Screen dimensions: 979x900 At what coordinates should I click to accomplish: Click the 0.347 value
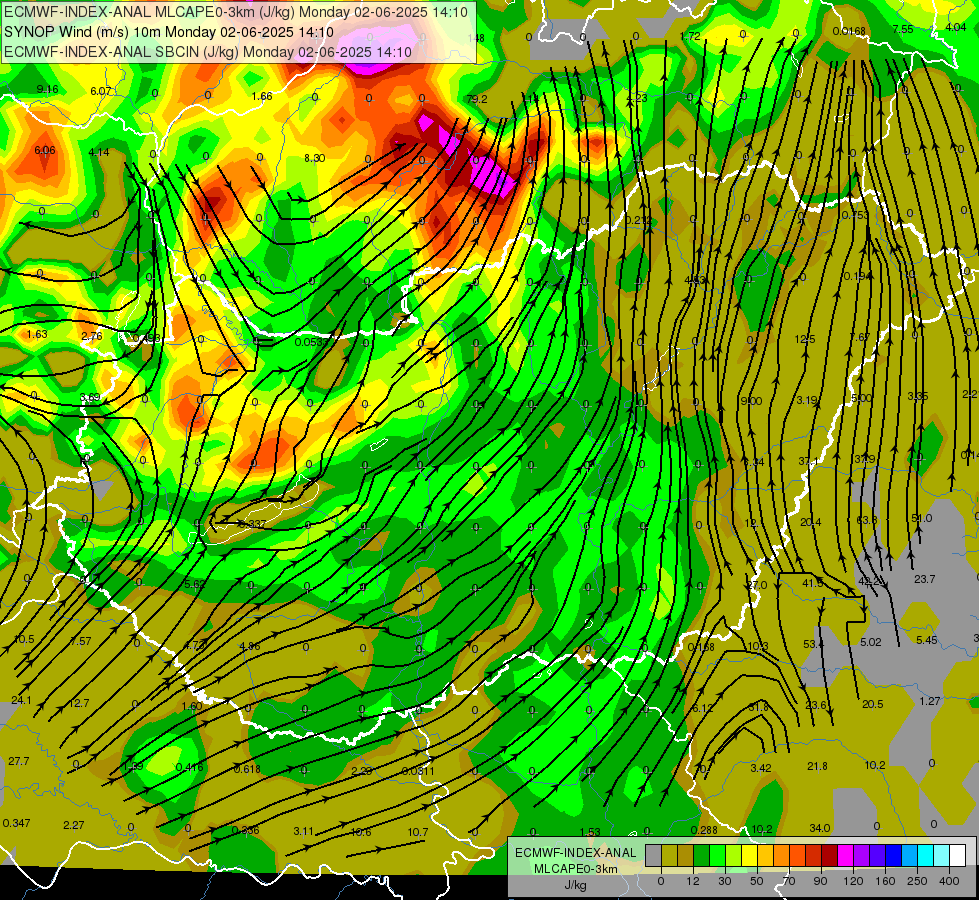(16, 823)
